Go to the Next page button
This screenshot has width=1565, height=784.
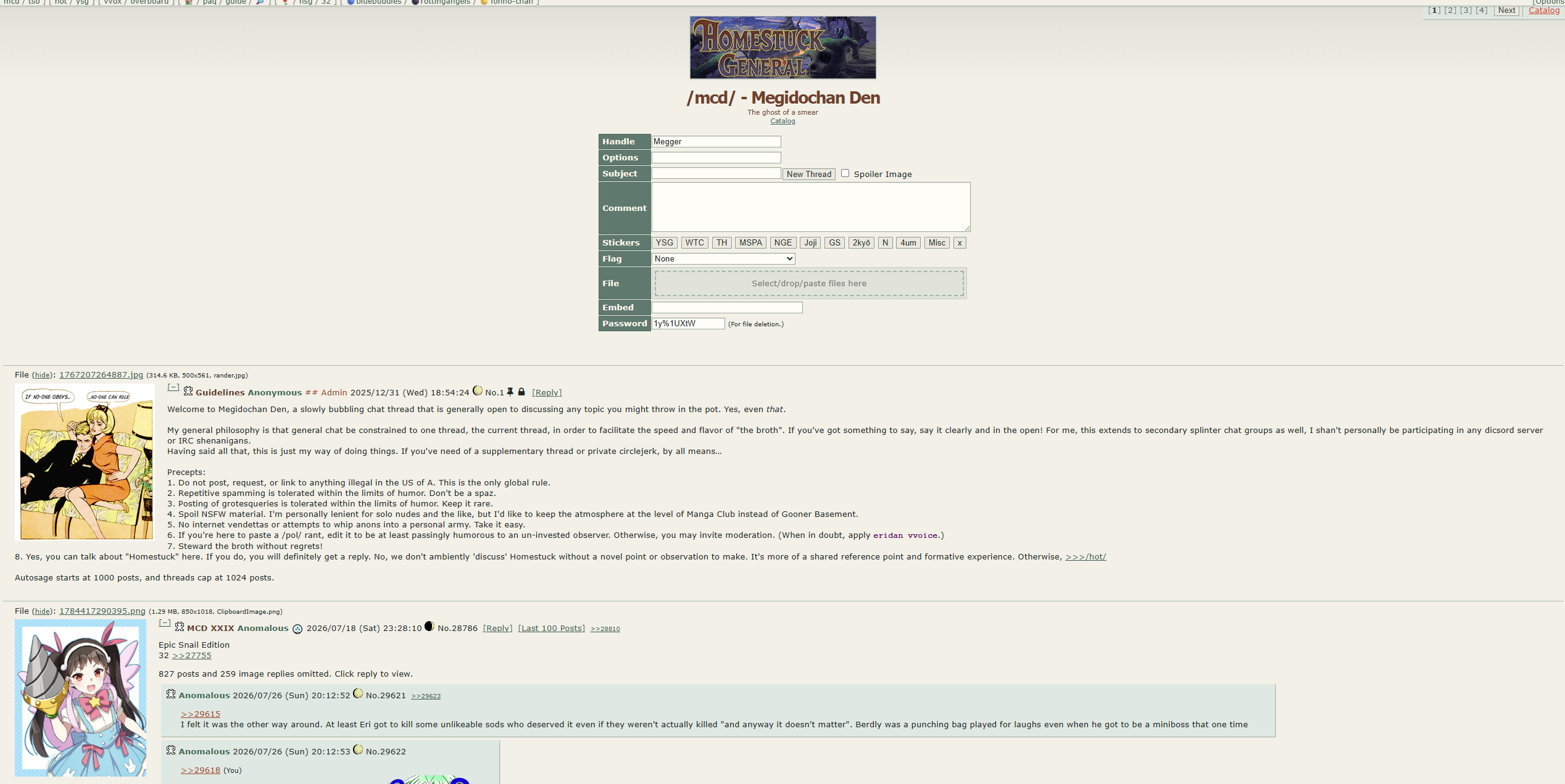(x=1507, y=10)
